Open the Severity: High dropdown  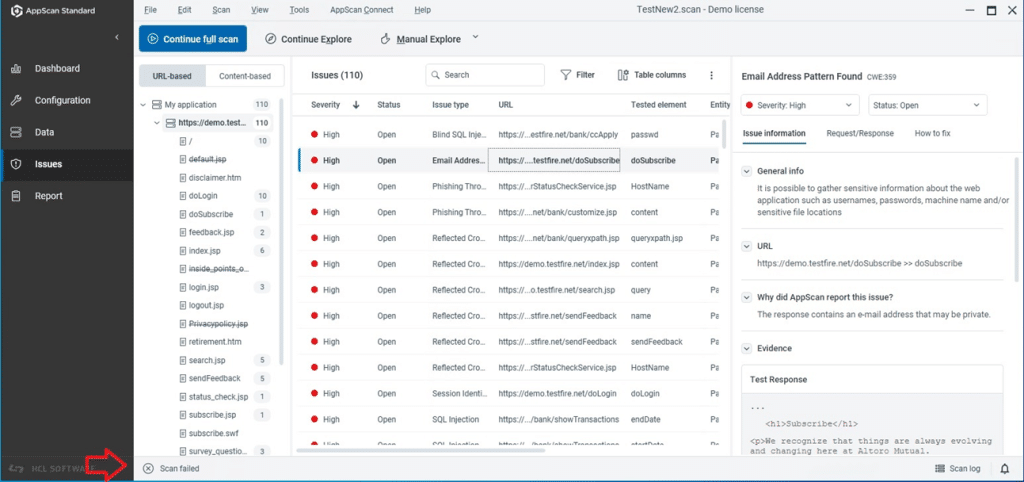(x=800, y=104)
